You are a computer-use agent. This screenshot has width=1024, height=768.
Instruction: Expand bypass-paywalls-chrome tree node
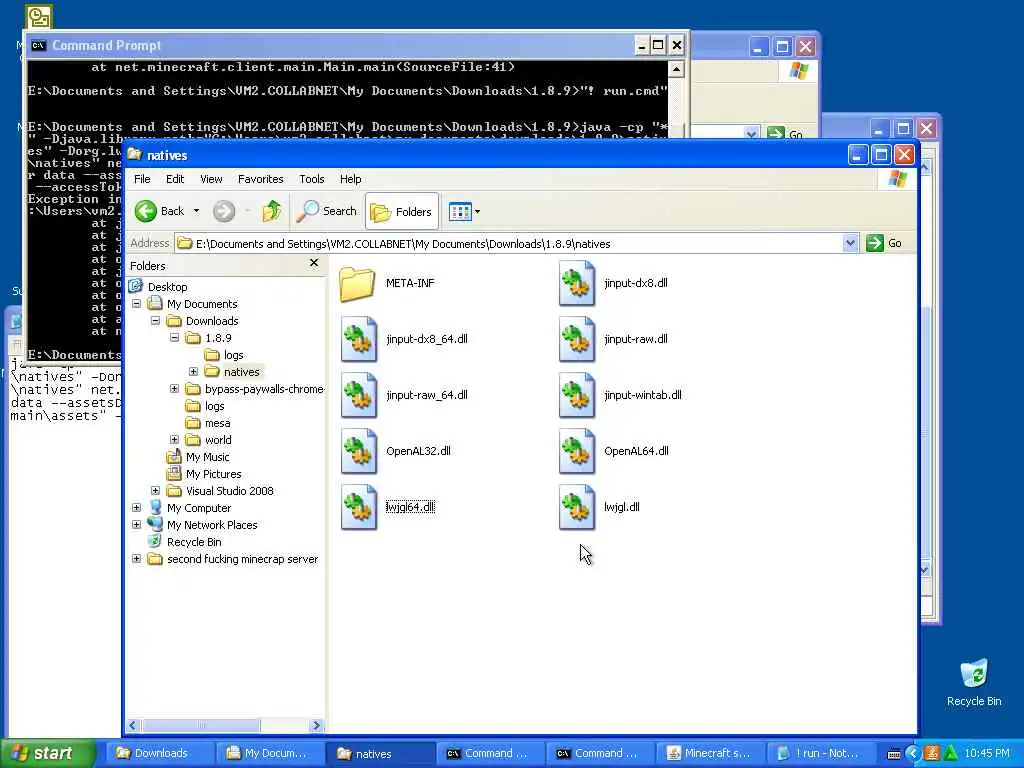tap(174, 389)
